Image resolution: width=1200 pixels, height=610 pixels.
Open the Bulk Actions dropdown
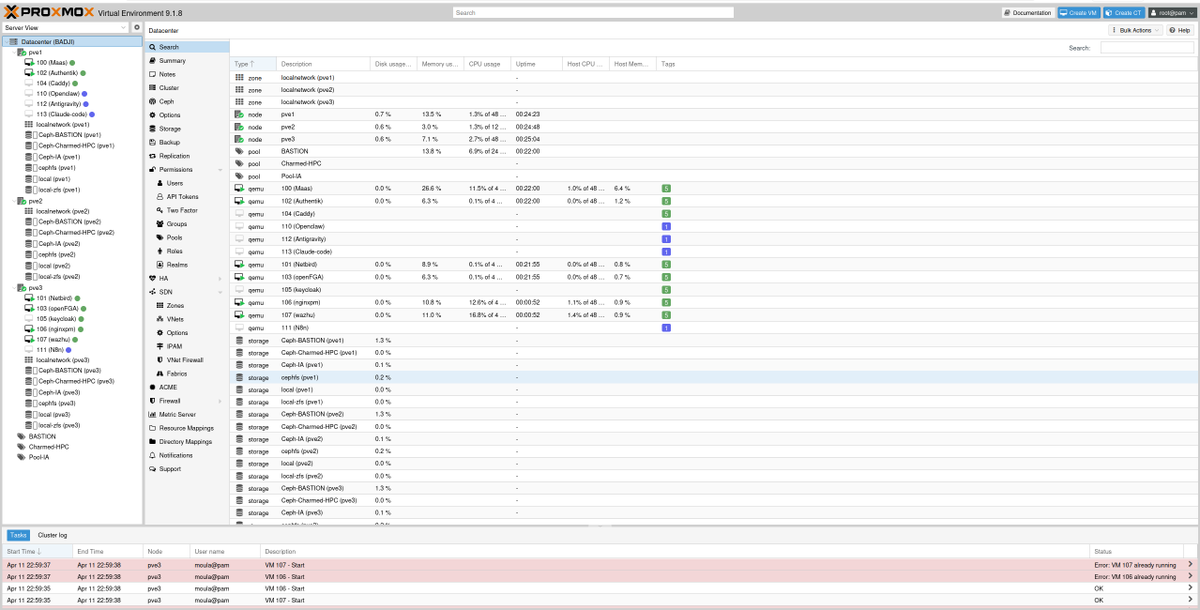tap(1135, 31)
